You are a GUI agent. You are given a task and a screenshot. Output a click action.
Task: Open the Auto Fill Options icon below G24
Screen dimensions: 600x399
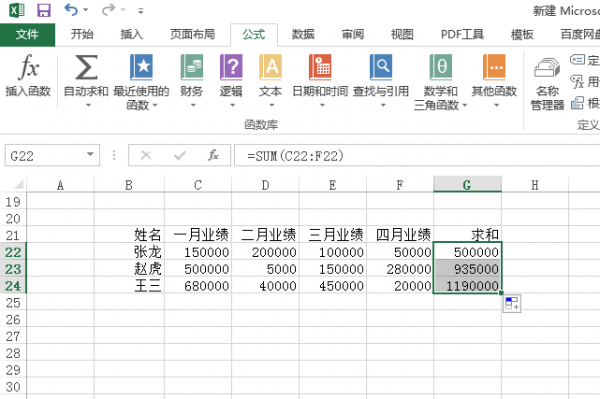pyautogui.click(x=512, y=303)
